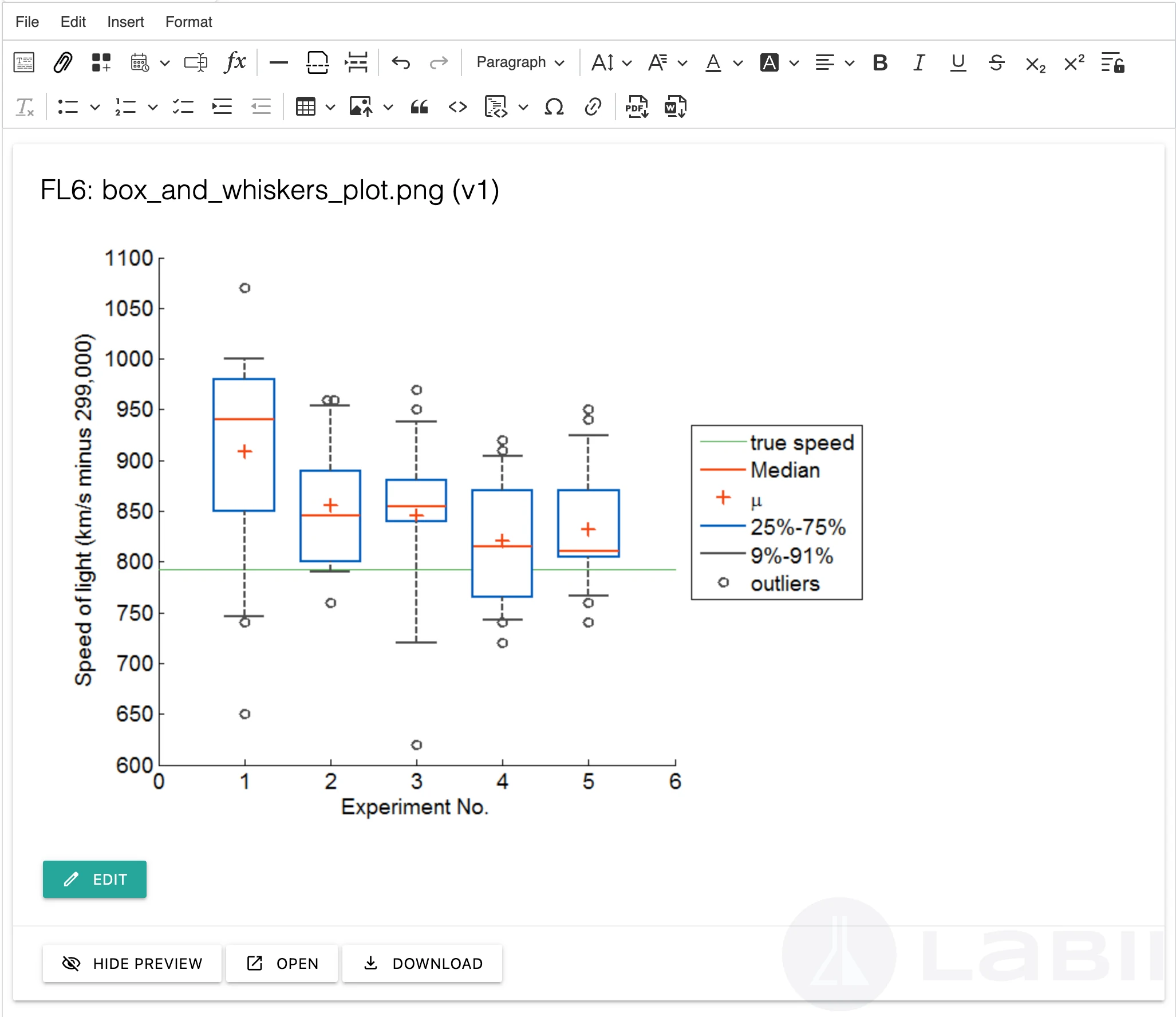Export document to Word
The image size is (1176, 1017).
[675, 107]
